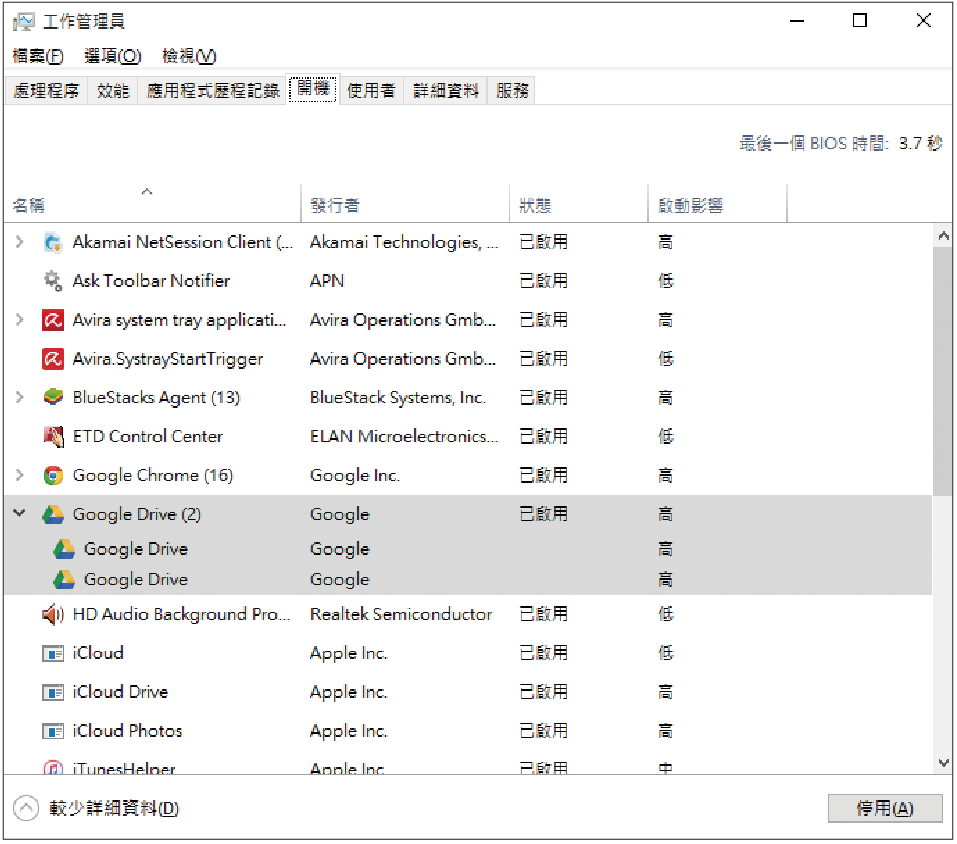
Task: Switch to the 處理程序 tab
Action: [46, 91]
